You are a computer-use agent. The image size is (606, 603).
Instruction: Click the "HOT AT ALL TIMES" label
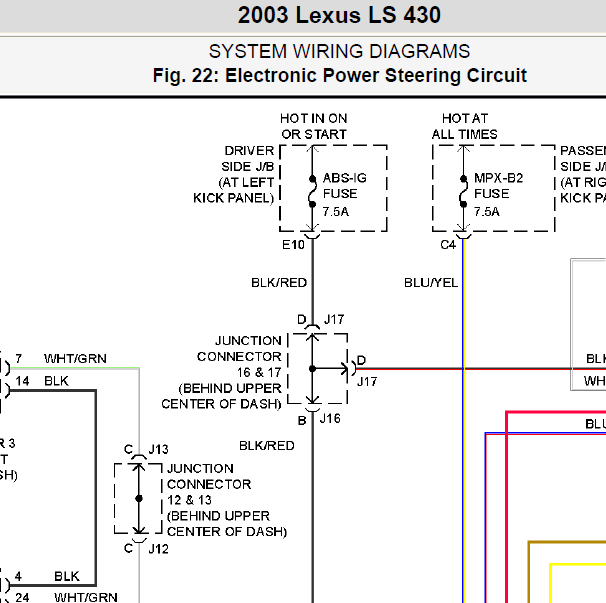(464, 126)
